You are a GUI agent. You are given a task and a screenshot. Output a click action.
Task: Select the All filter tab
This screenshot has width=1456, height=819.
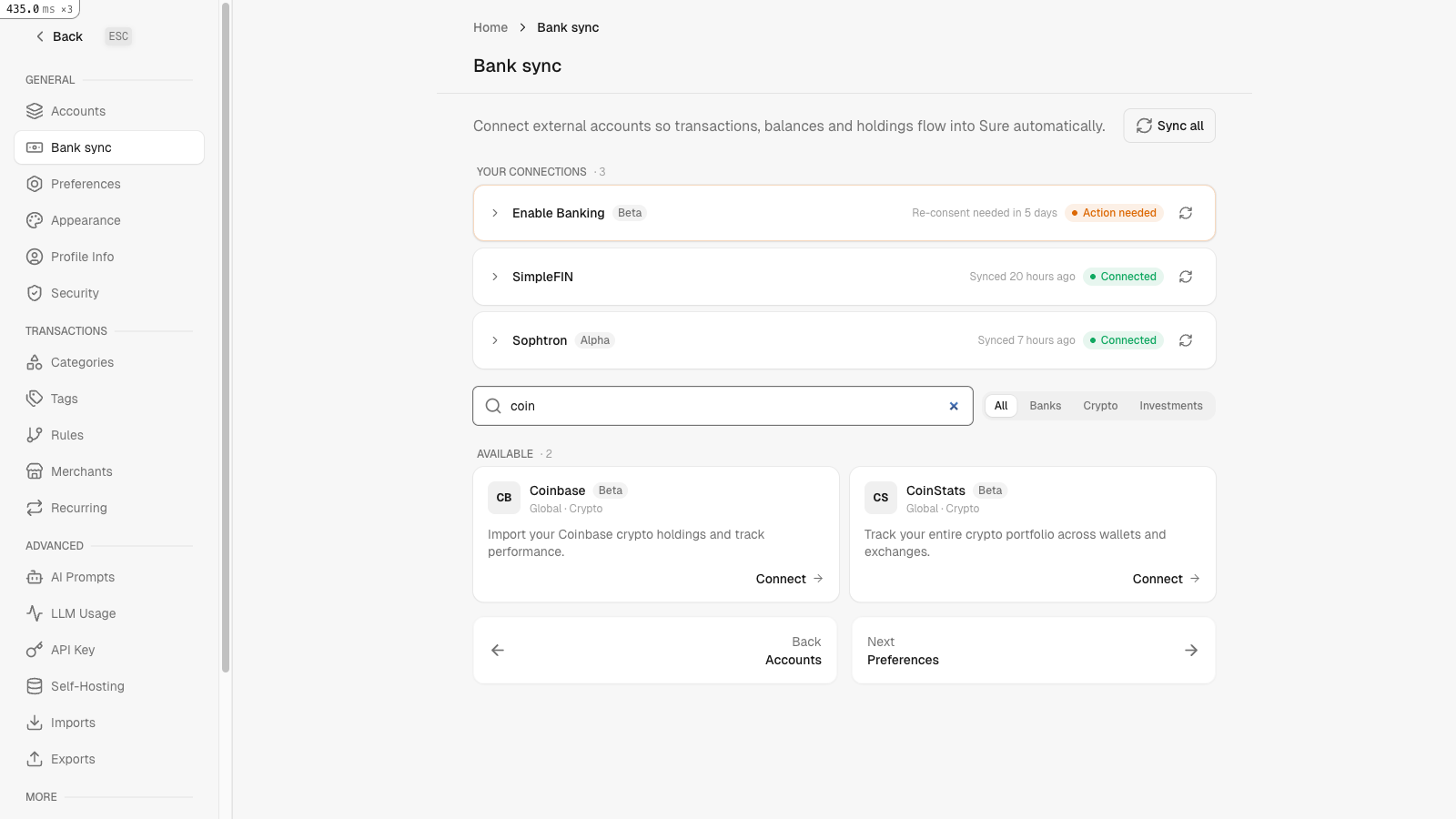click(1001, 406)
